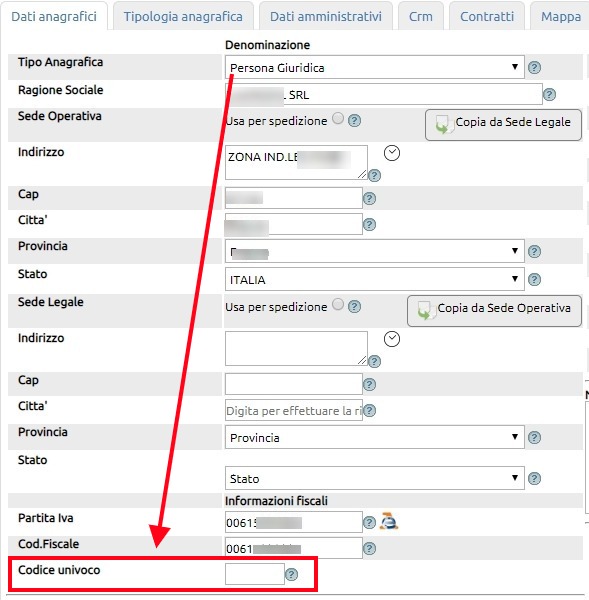Click the help icon beside Tipo Anagrafica

[534, 68]
